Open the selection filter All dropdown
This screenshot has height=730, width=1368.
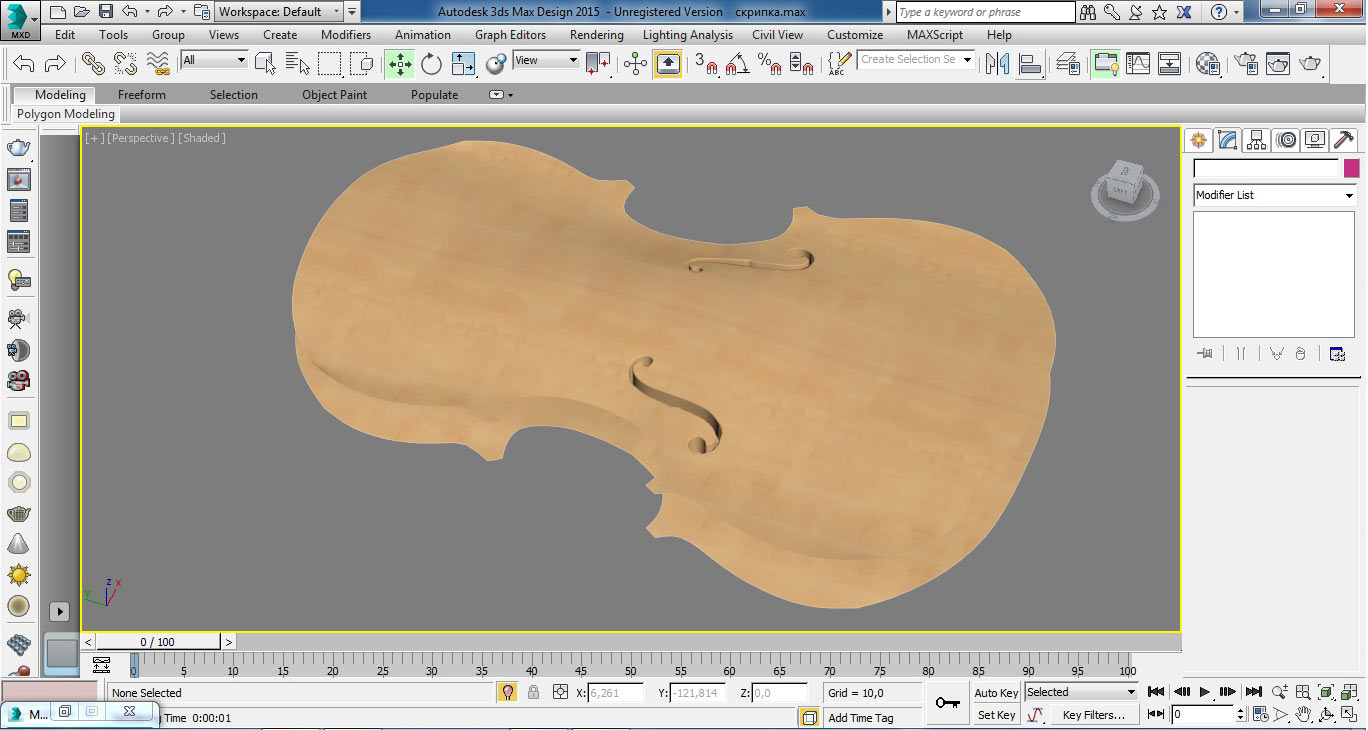[x=214, y=61]
